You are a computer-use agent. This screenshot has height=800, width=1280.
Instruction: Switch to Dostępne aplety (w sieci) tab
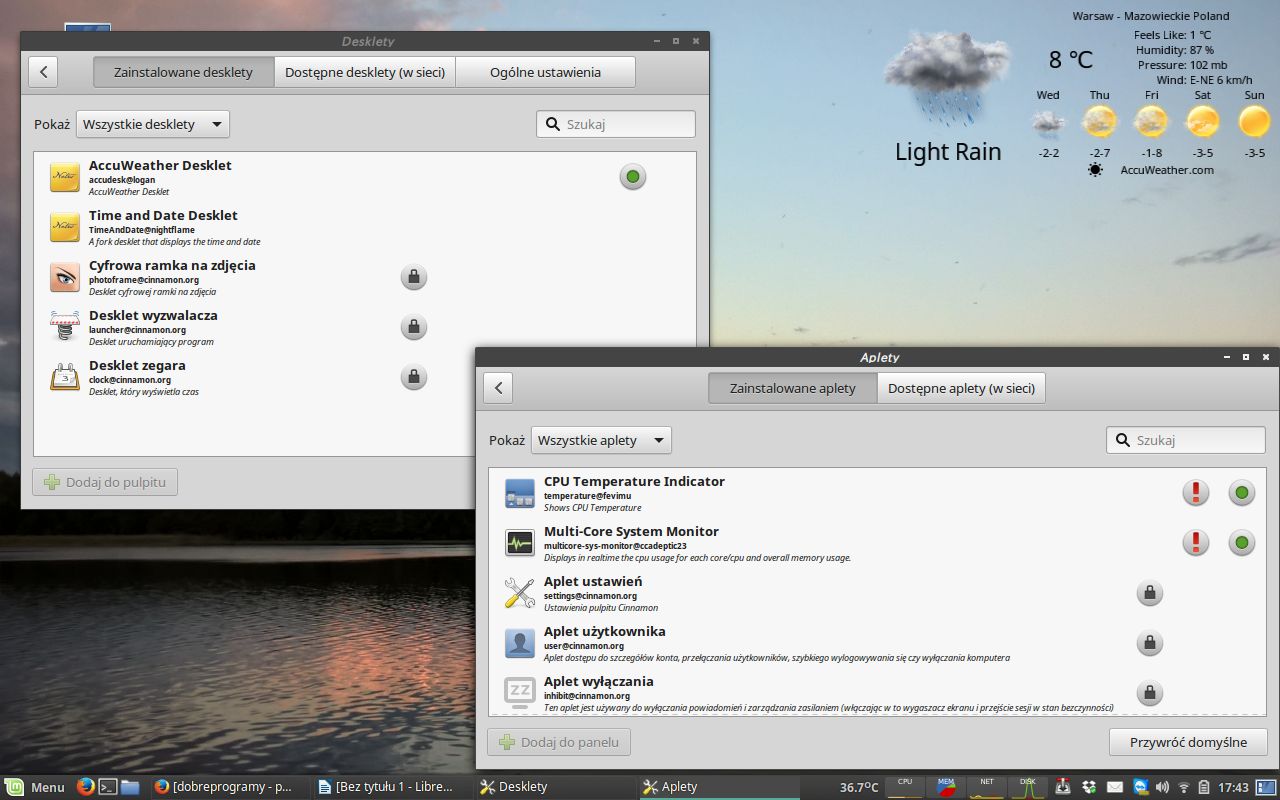pyautogui.click(x=961, y=388)
